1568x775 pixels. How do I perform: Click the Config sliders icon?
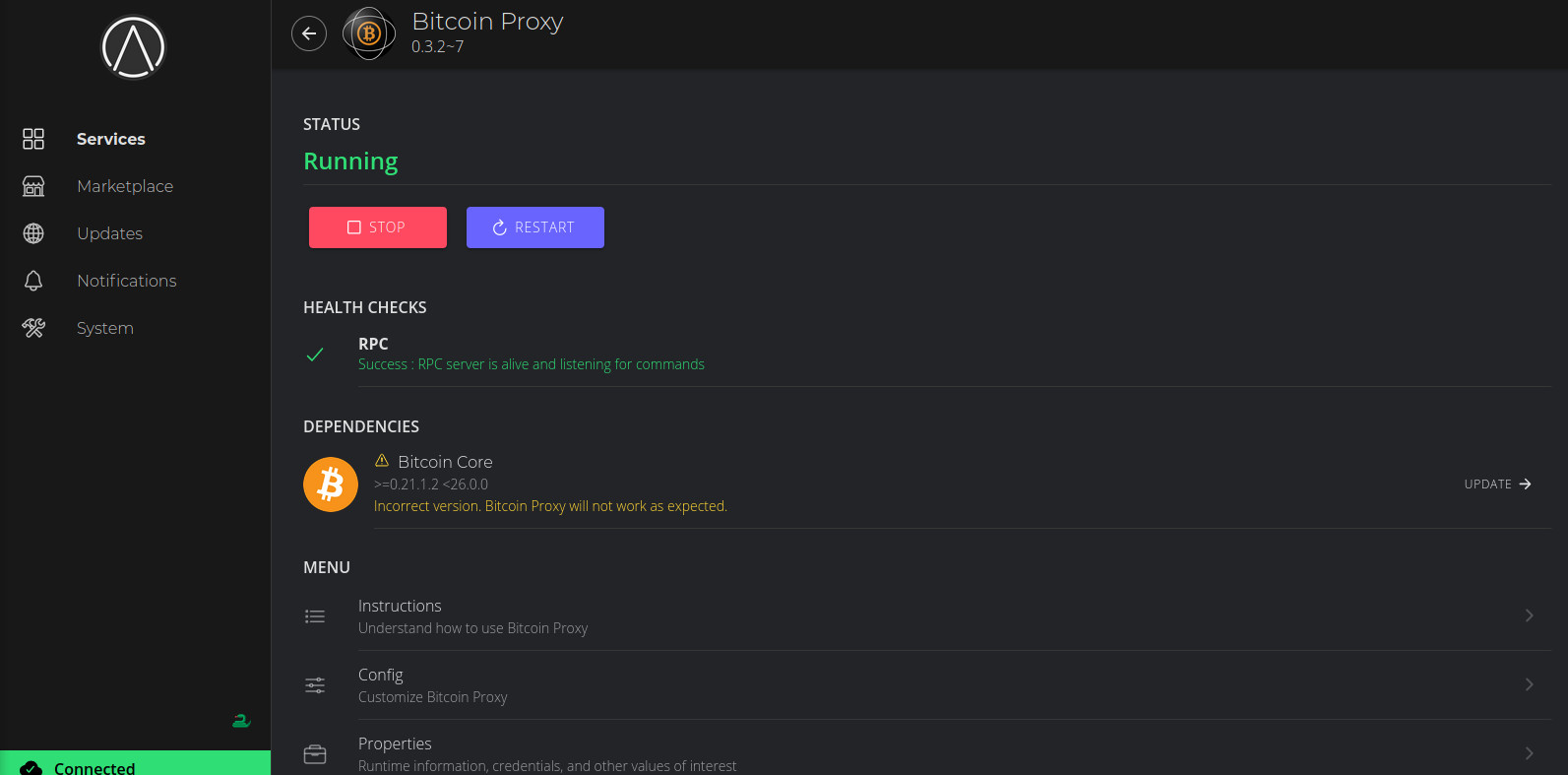click(x=315, y=684)
